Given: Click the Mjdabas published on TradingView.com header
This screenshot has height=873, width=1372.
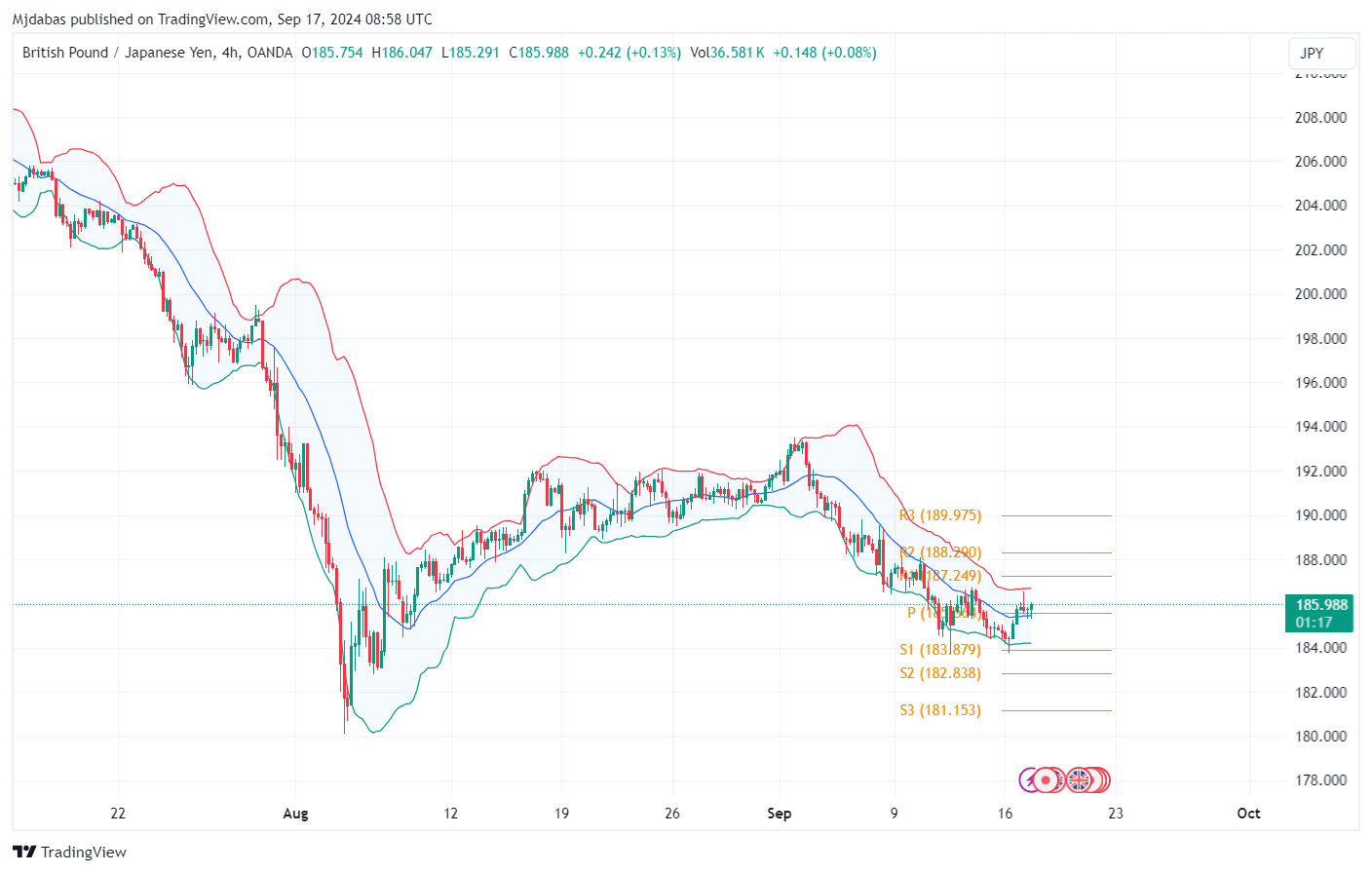Looking at the screenshot, I should click(x=222, y=19).
